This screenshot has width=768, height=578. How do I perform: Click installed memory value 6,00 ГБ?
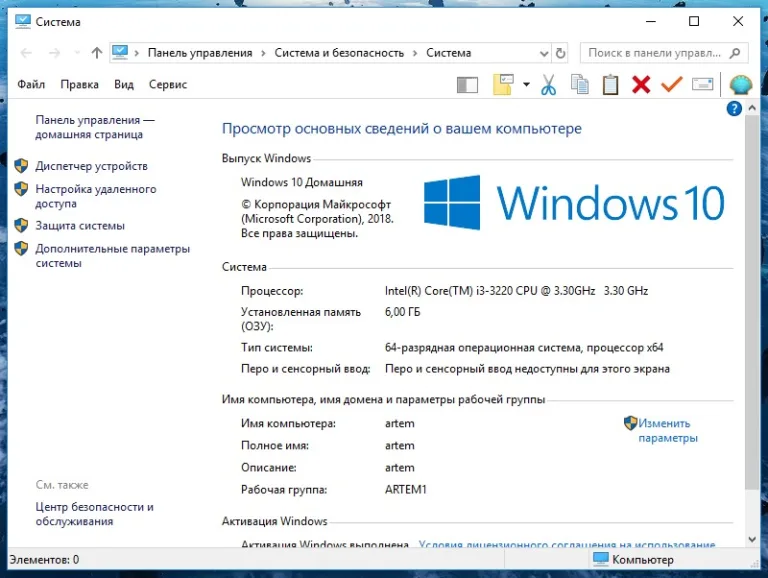tap(402, 312)
